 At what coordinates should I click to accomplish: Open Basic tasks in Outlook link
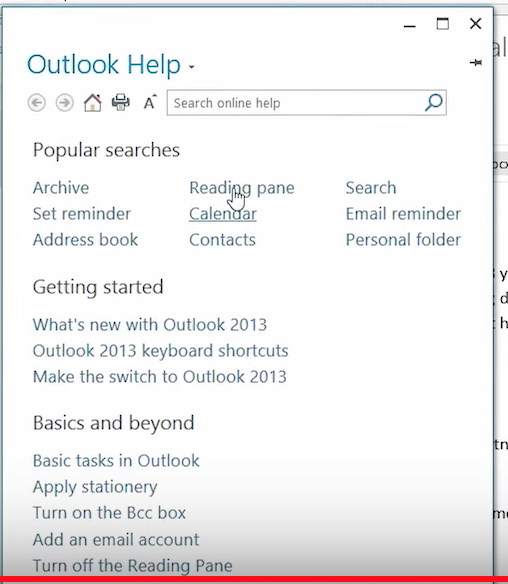tap(116, 461)
